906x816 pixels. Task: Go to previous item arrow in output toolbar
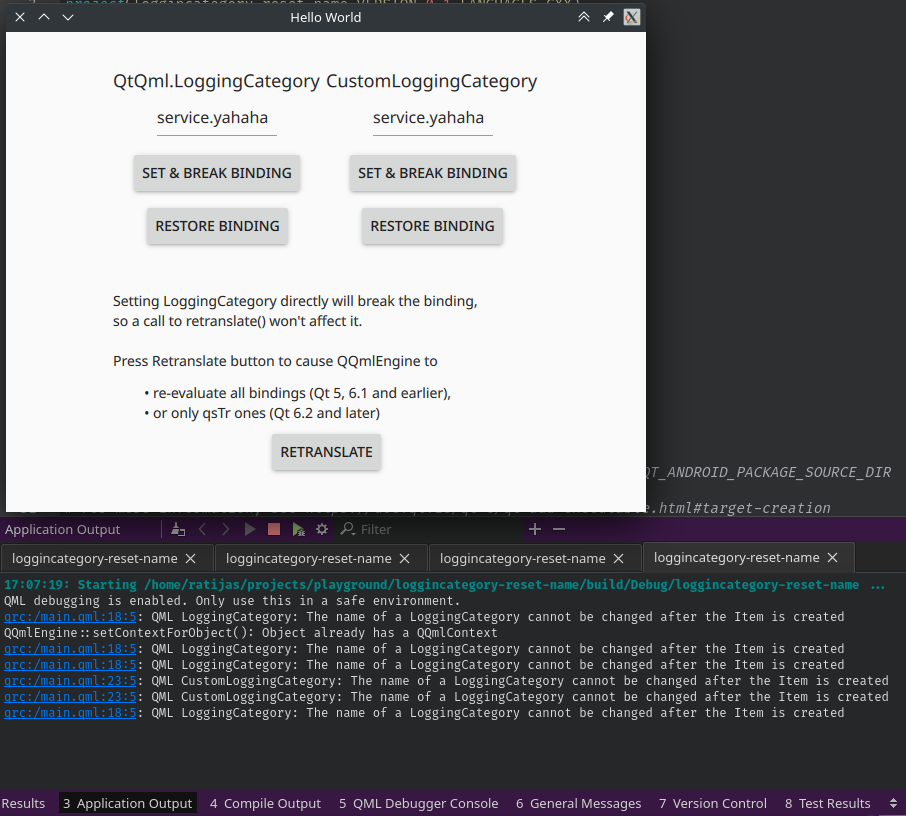(202, 529)
